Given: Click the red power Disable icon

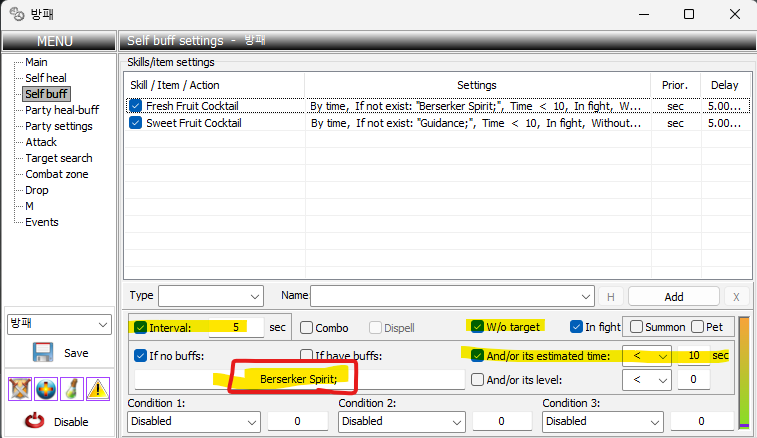Looking at the screenshot, I should point(33,421).
